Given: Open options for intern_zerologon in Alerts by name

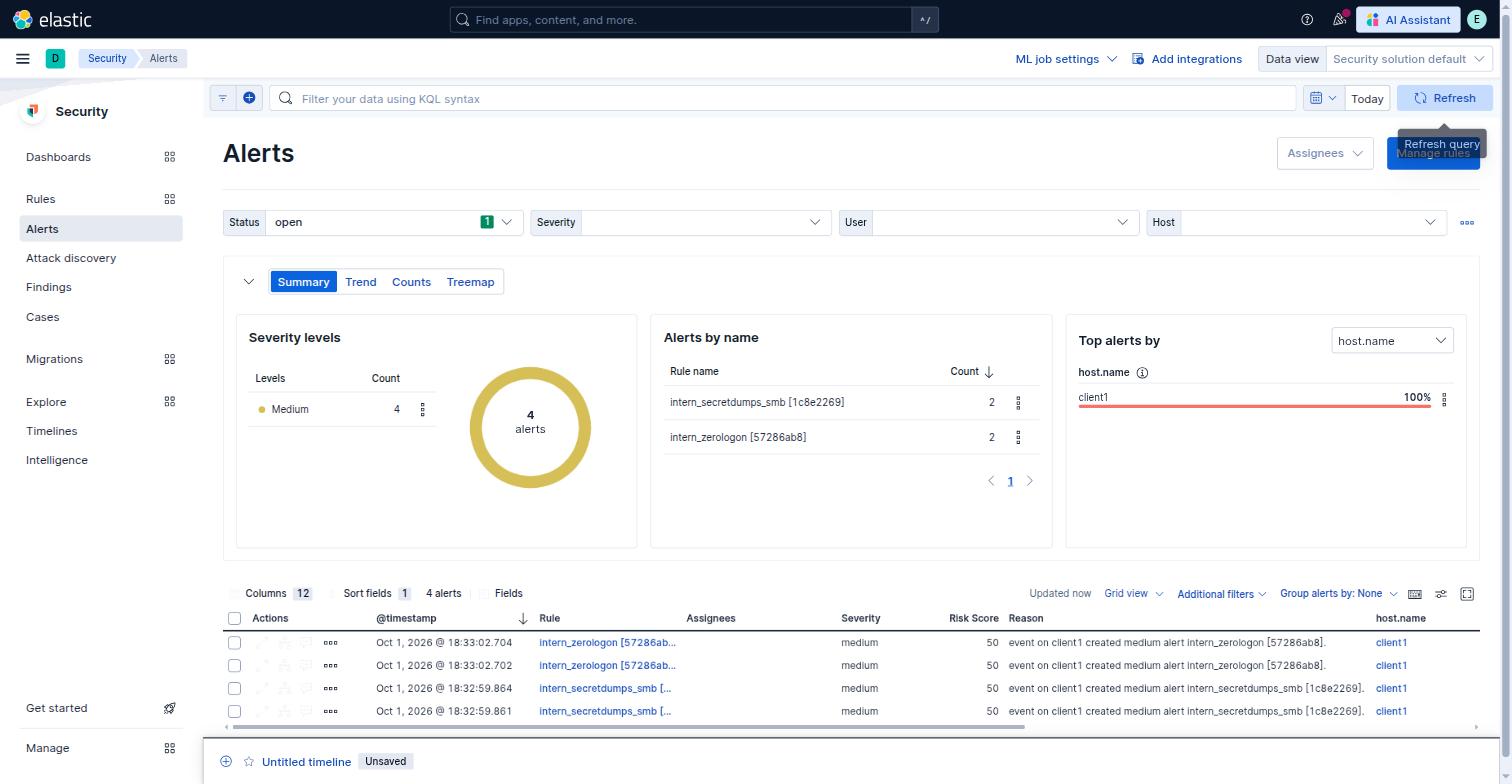Looking at the screenshot, I should pos(1018,438).
